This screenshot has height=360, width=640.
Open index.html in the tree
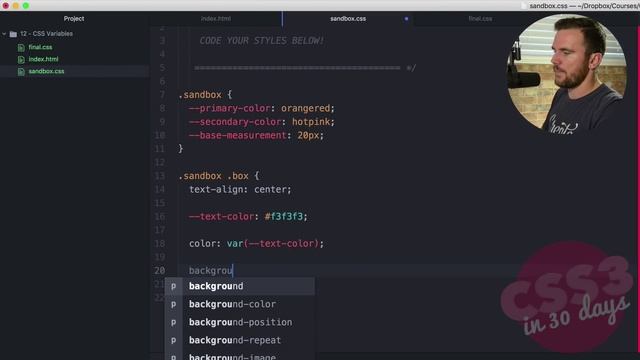(x=43, y=59)
